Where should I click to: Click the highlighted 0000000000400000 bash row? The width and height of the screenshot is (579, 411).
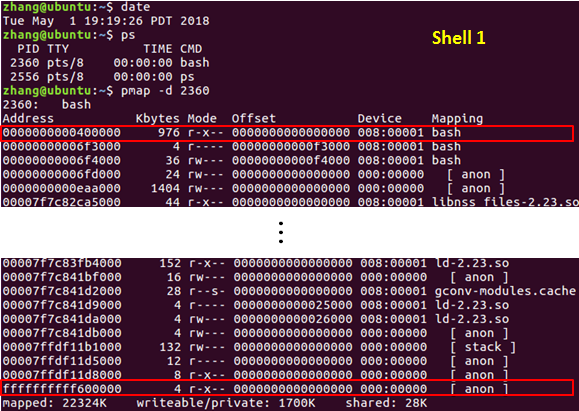click(287, 133)
